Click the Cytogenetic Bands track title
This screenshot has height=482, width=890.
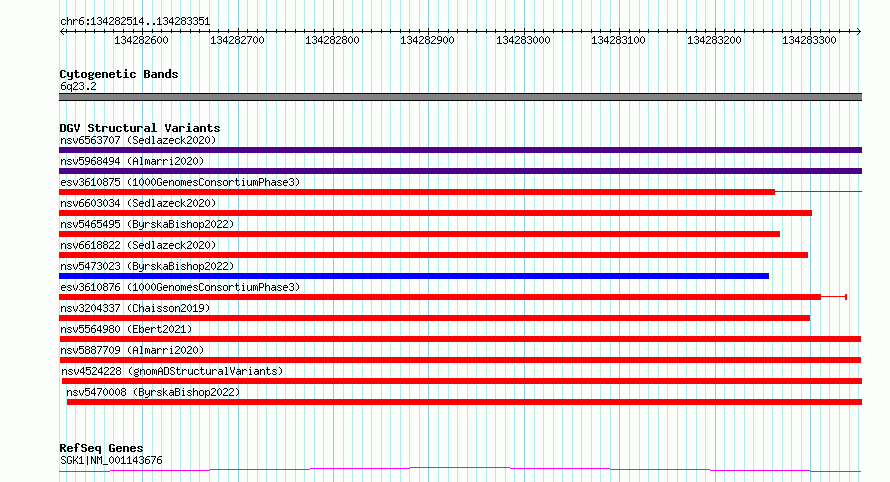119,74
